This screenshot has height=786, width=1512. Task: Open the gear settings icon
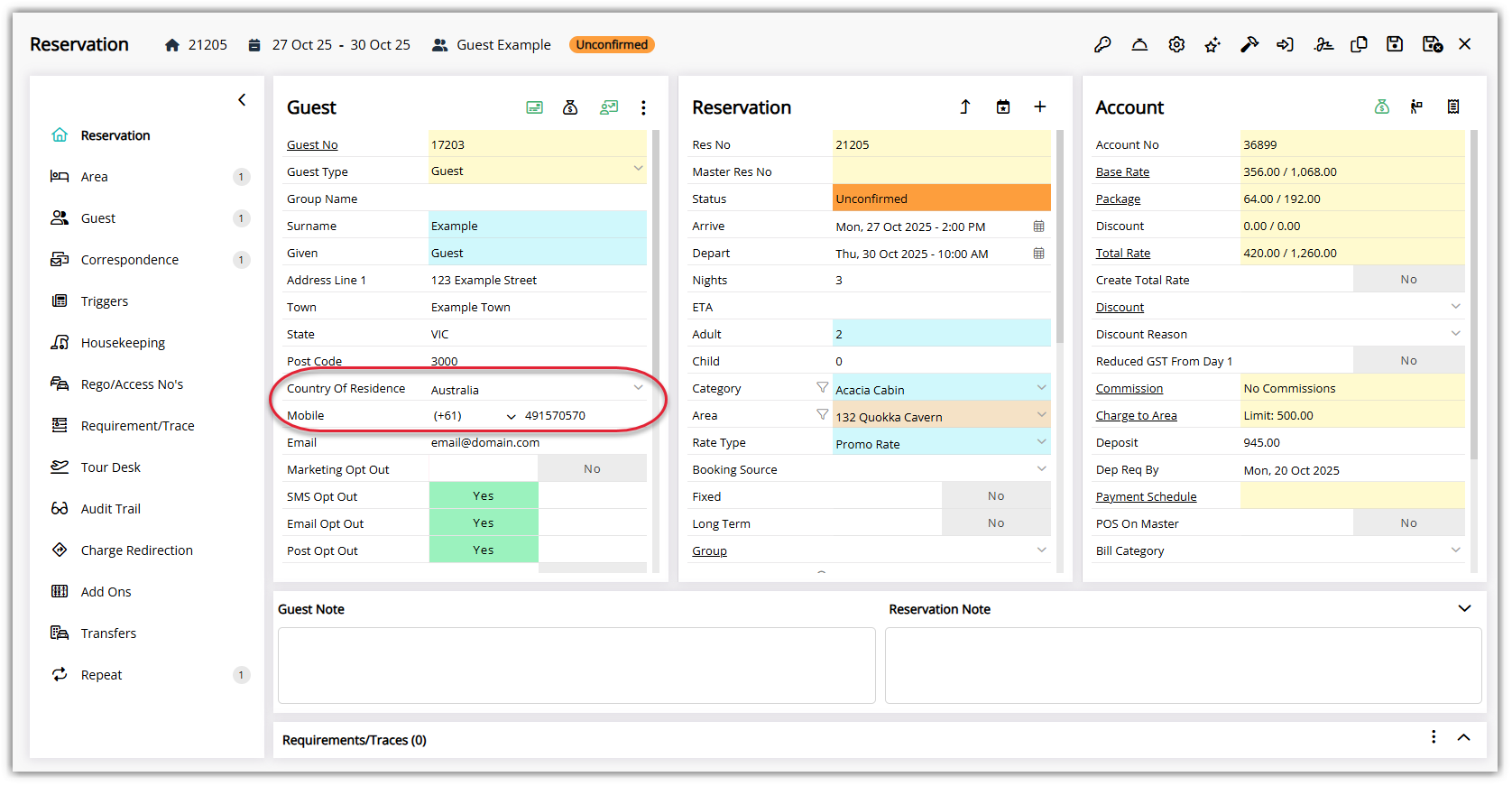pos(1176,44)
